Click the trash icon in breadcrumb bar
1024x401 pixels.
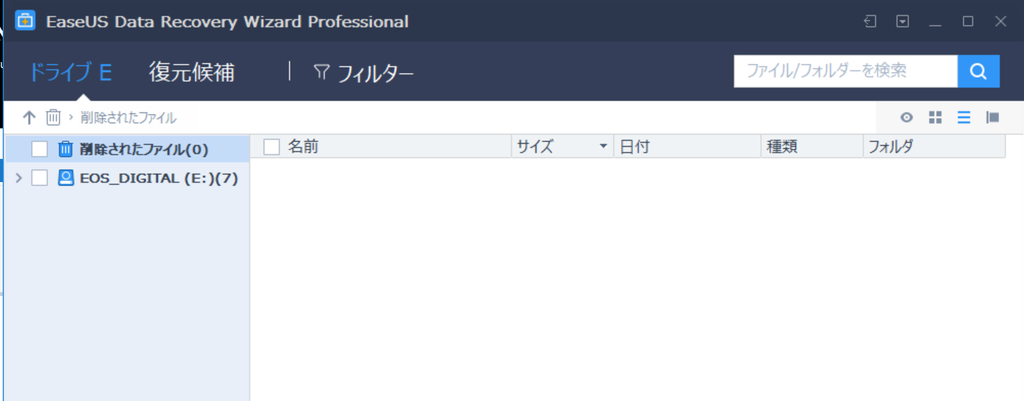(53, 118)
